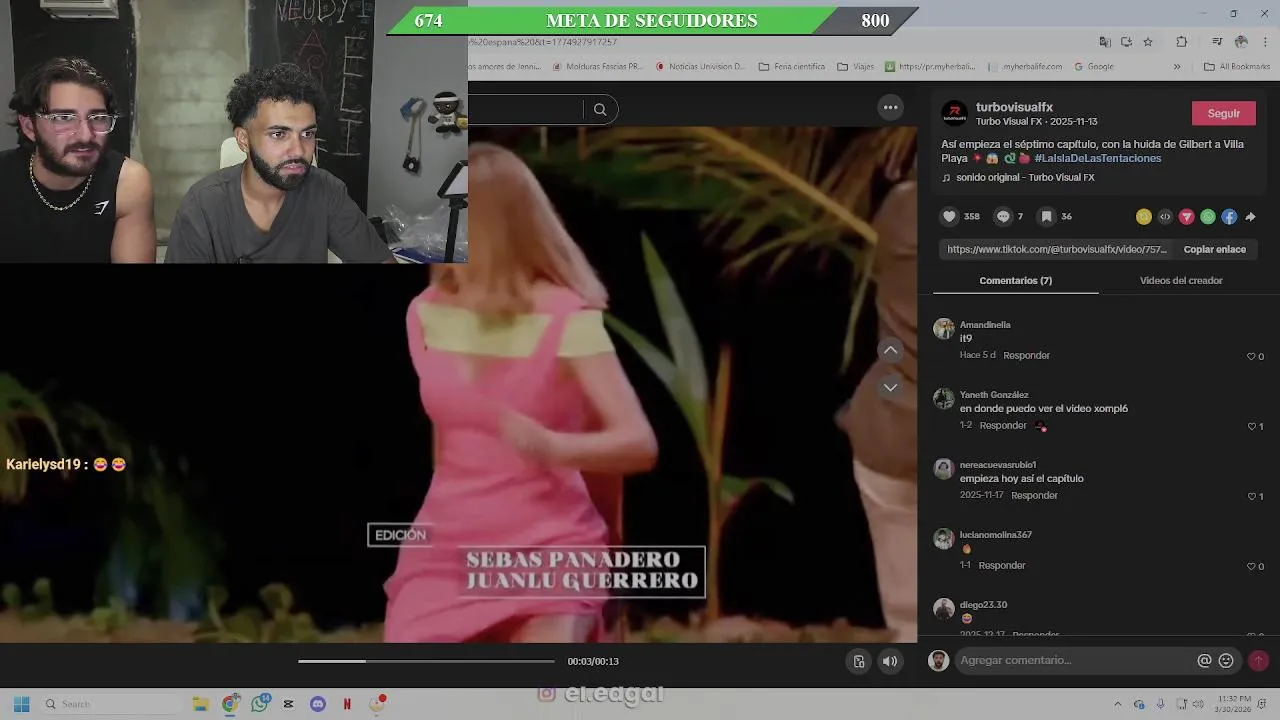Click the sonido original music note icon

pyautogui.click(x=947, y=178)
